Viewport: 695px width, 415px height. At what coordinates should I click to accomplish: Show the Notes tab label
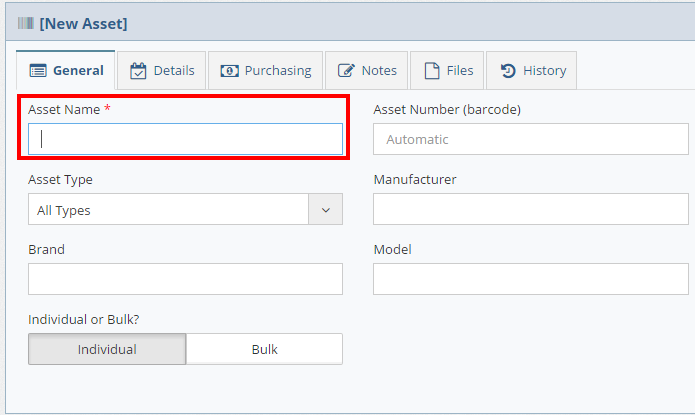tap(379, 71)
